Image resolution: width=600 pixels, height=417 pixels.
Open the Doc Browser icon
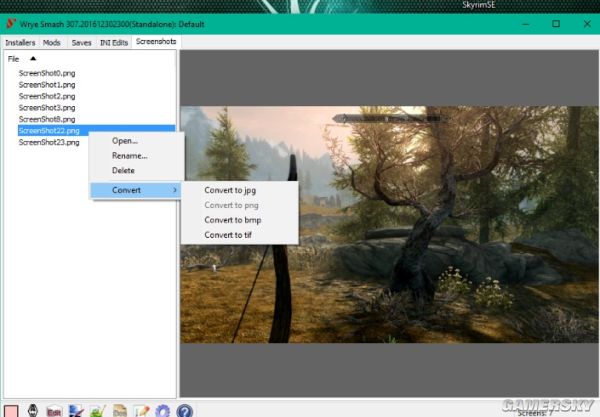coord(119,409)
